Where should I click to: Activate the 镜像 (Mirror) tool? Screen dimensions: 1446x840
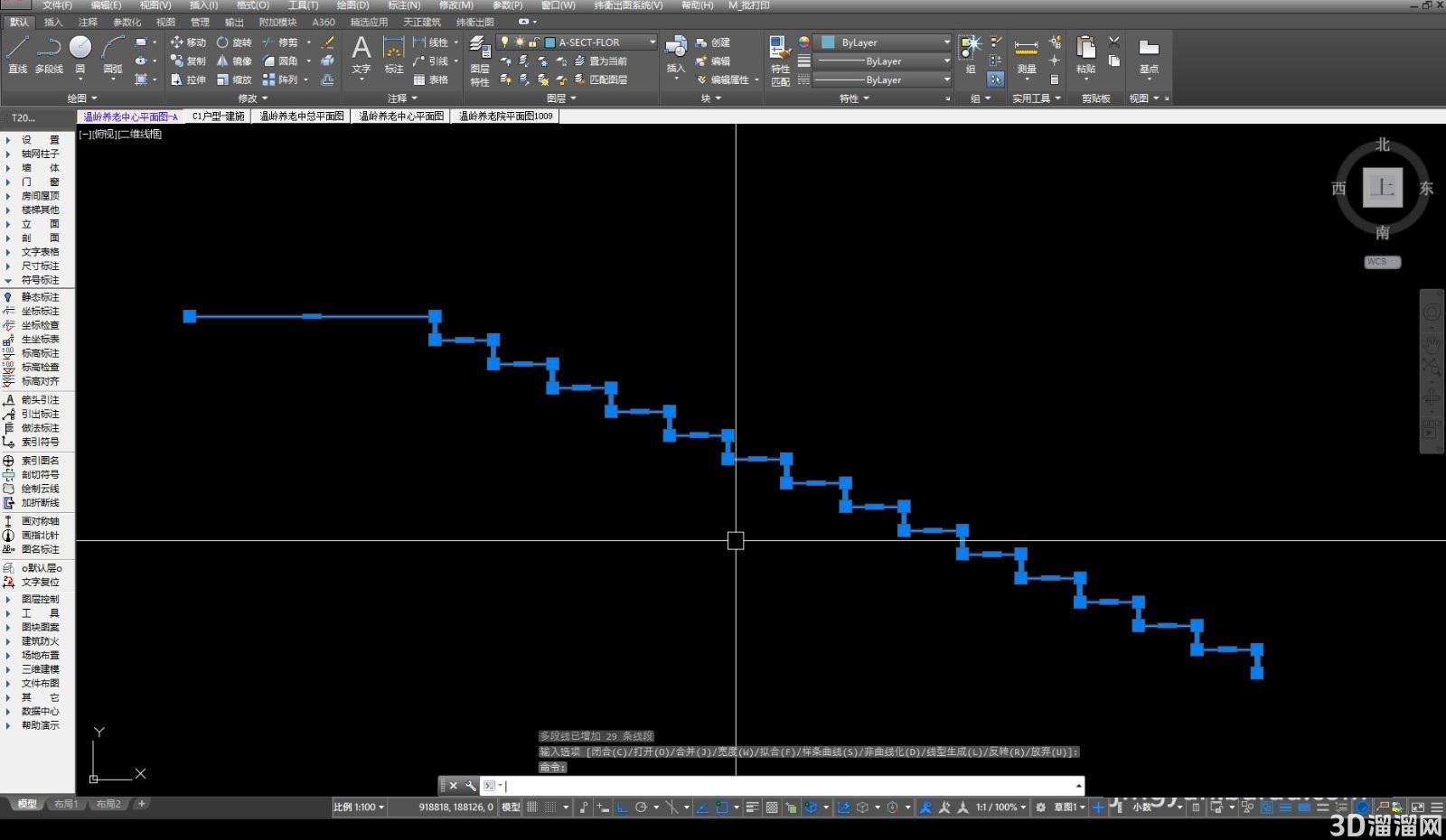tap(233, 61)
